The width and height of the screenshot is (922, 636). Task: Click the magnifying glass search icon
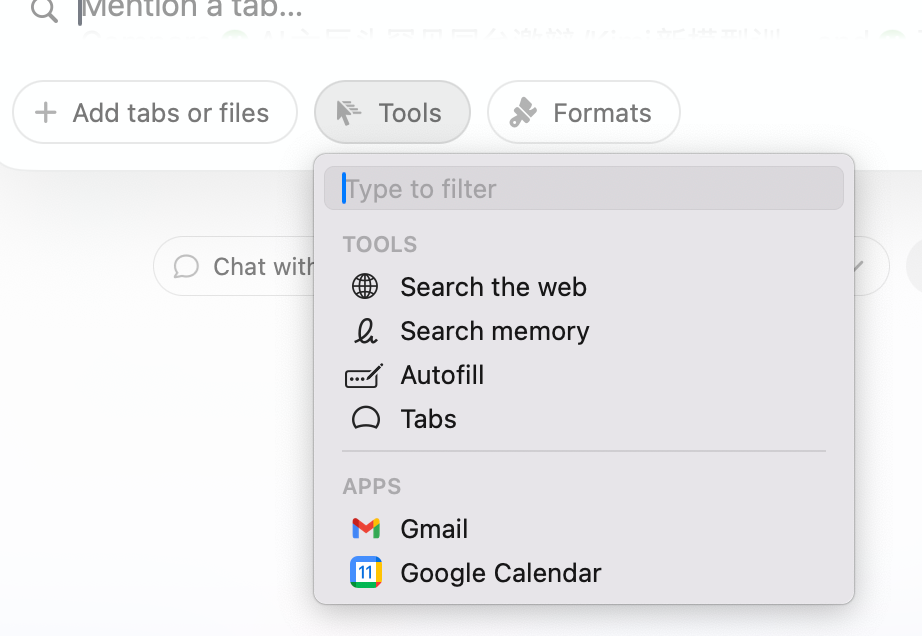click(x=45, y=10)
